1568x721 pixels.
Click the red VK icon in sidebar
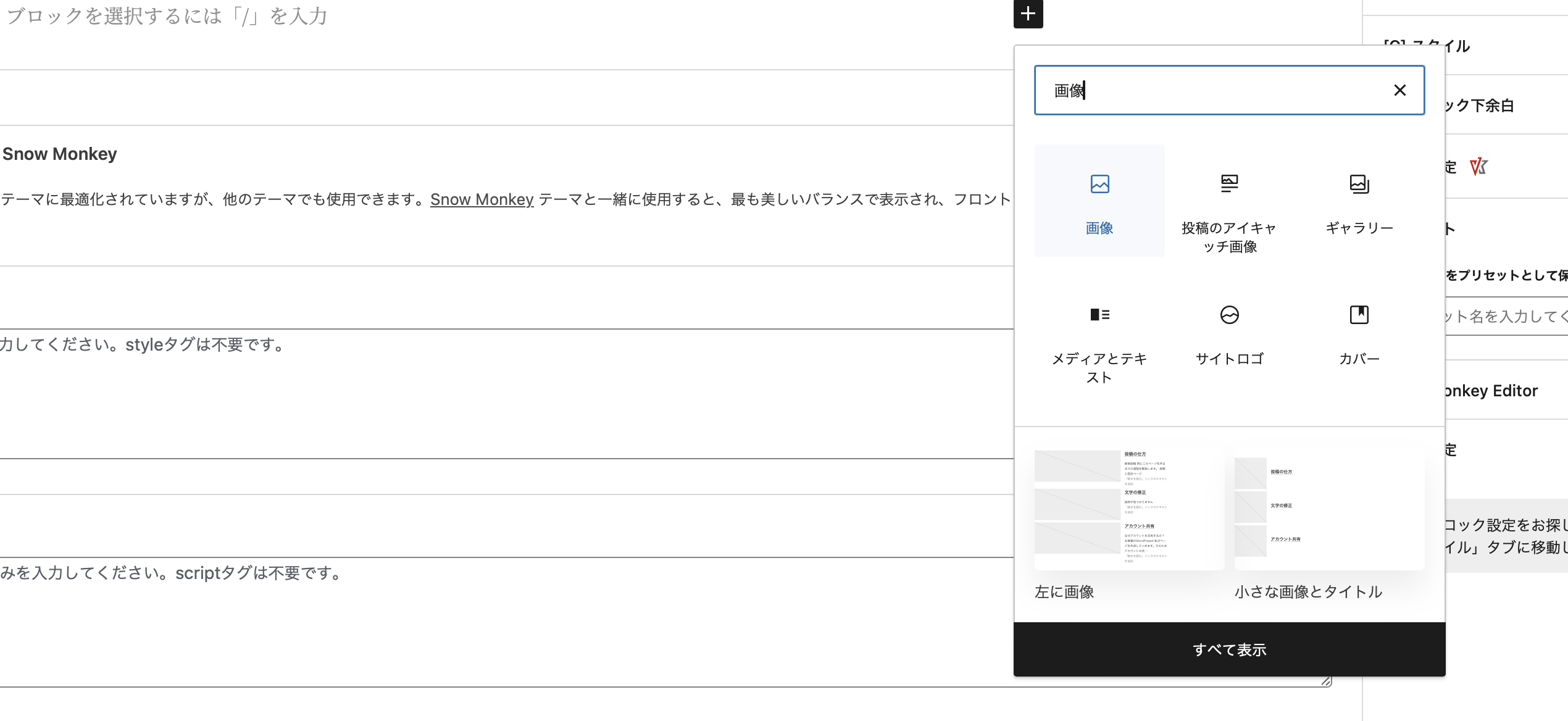[x=1478, y=167]
